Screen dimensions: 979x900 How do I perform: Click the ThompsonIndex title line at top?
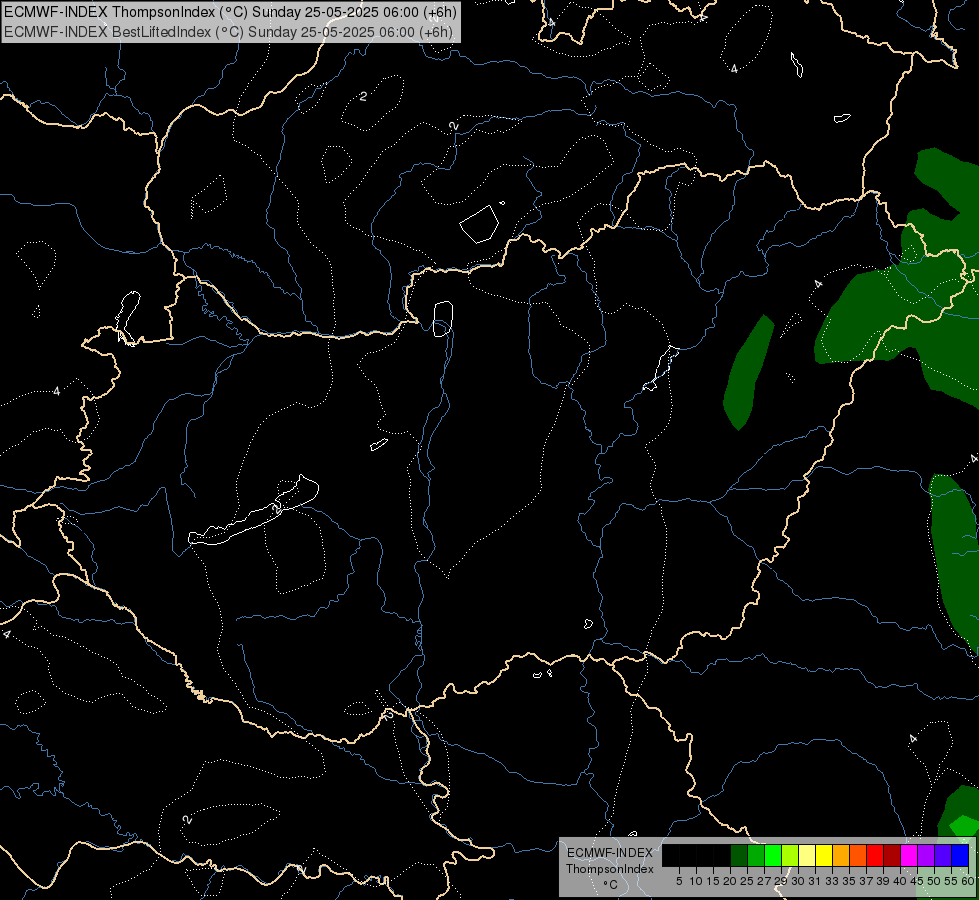[230, 12]
